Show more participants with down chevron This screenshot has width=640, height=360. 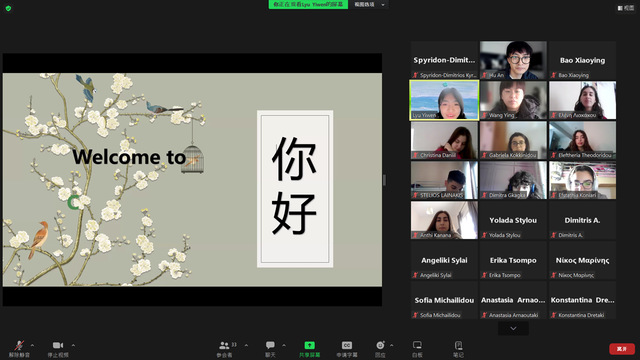point(513,328)
